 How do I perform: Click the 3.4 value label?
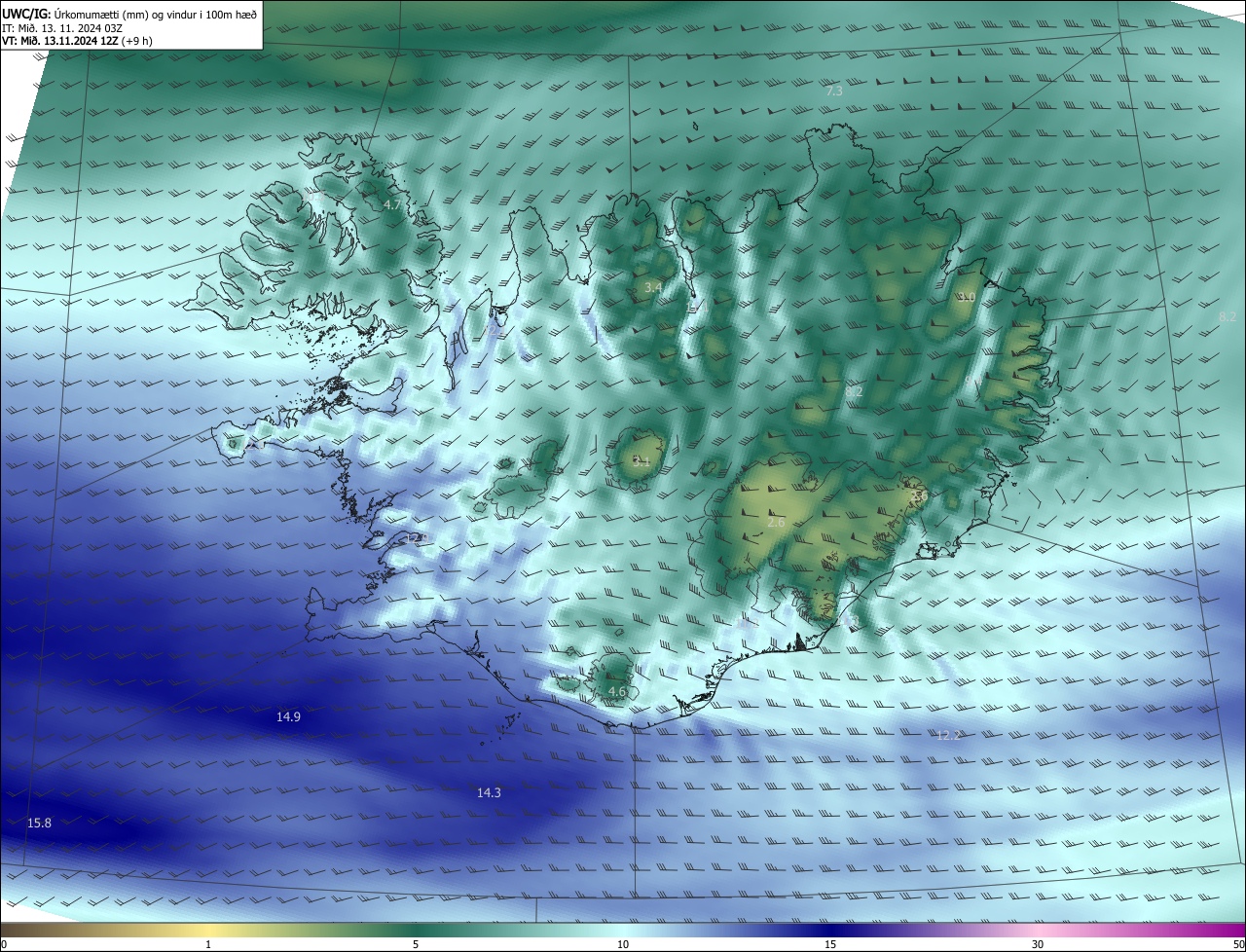click(653, 288)
